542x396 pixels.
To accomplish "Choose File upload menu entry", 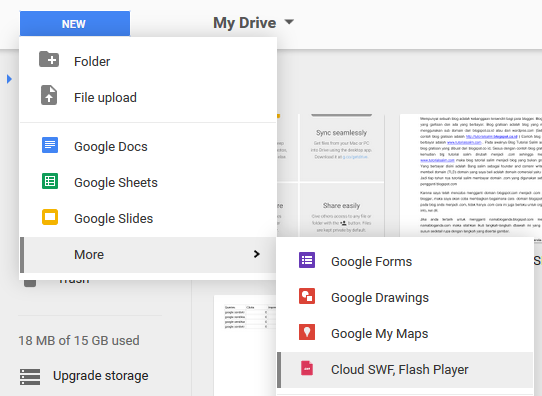I will pyautogui.click(x=148, y=97).
